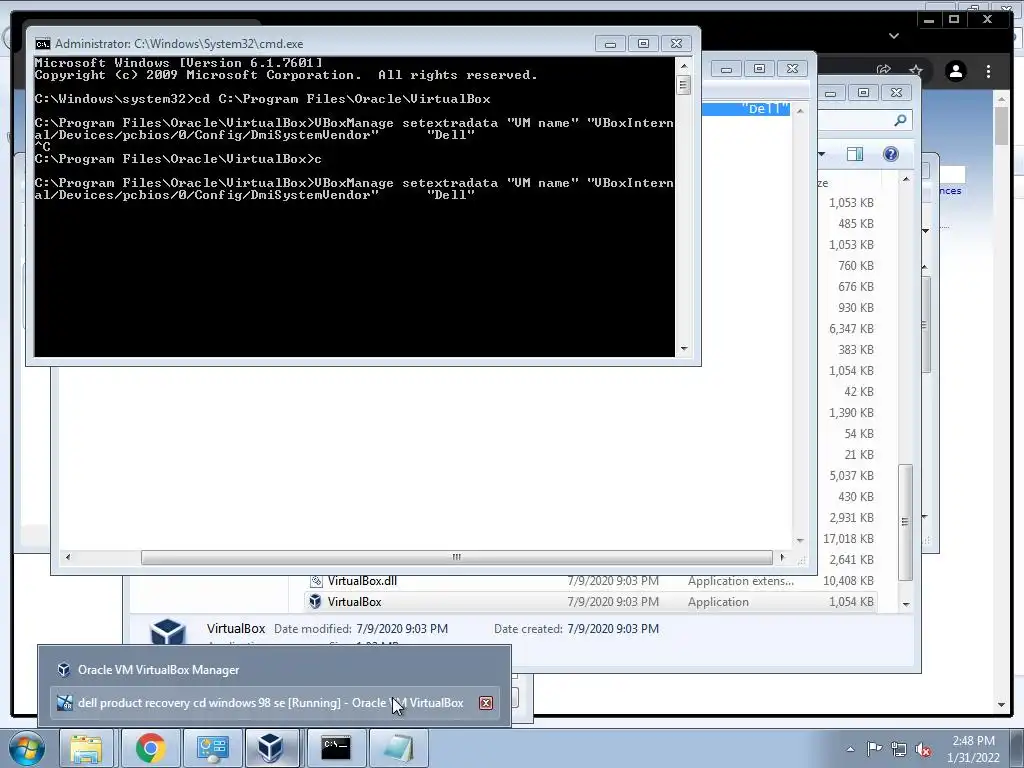Close the running VM from the taskbar preview
The width and height of the screenshot is (1024, 768).
[x=486, y=703]
